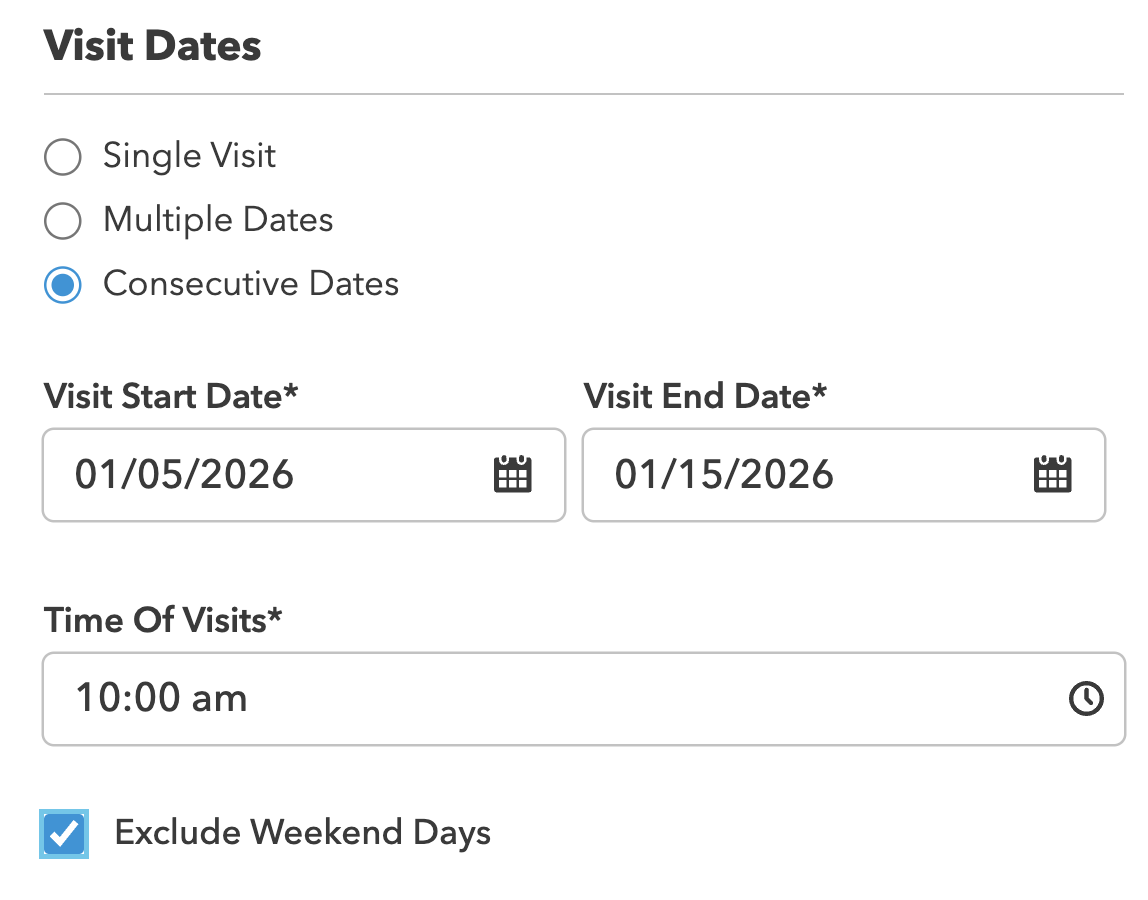The width and height of the screenshot is (1148, 900).
Task: Select the Multiple Dates radio button
Action: [62, 220]
